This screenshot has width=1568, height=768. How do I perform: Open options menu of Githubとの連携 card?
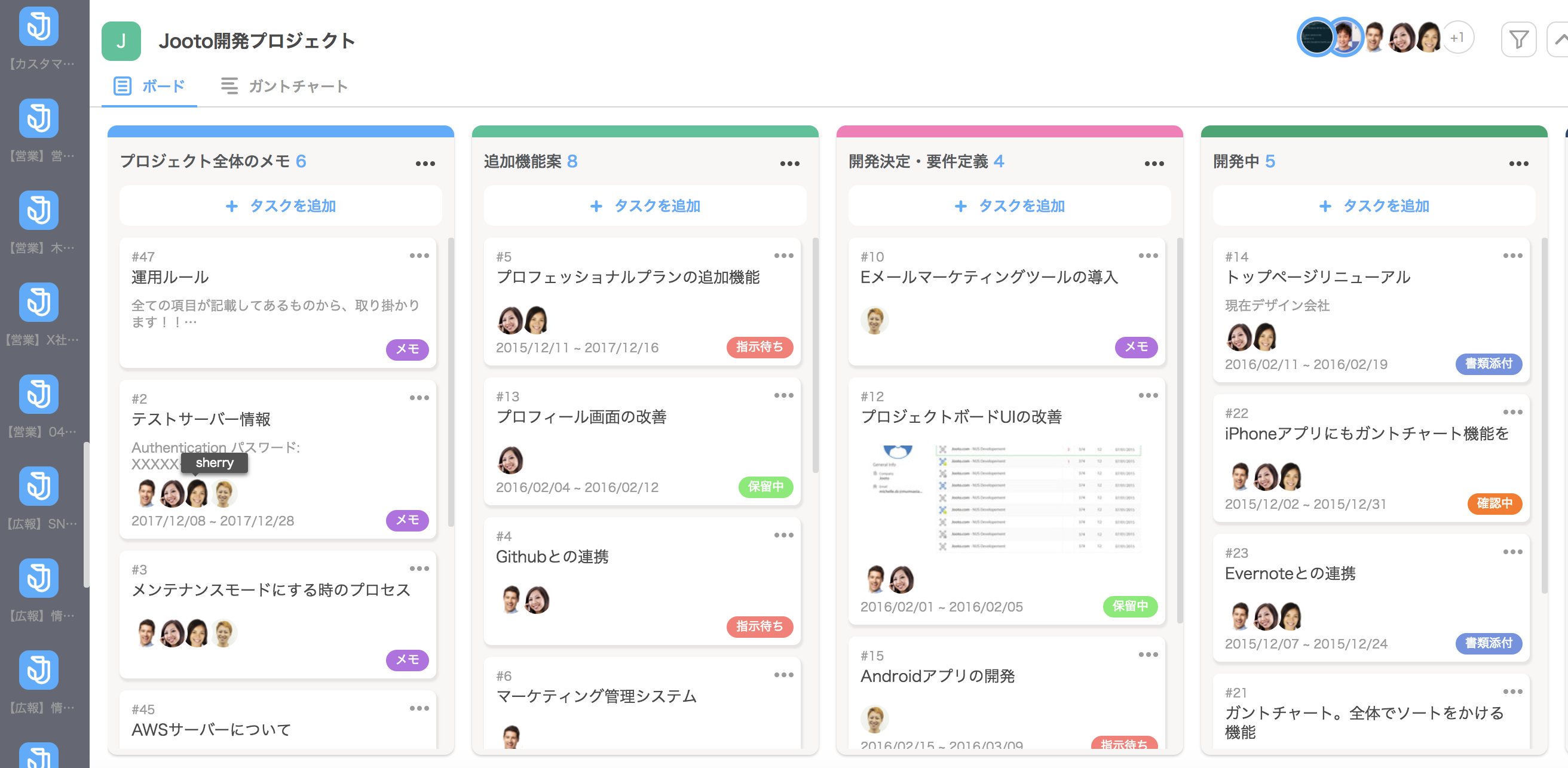(x=784, y=535)
